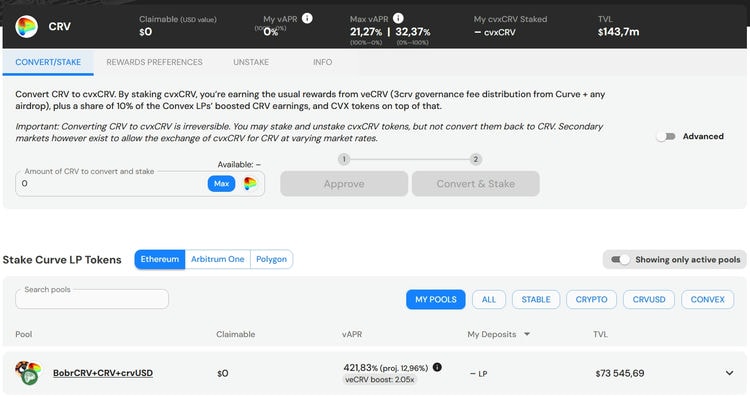750x398 pixels.
Task: Click the 21,27% Max vAPR value
Action: [x=365, y=32]
